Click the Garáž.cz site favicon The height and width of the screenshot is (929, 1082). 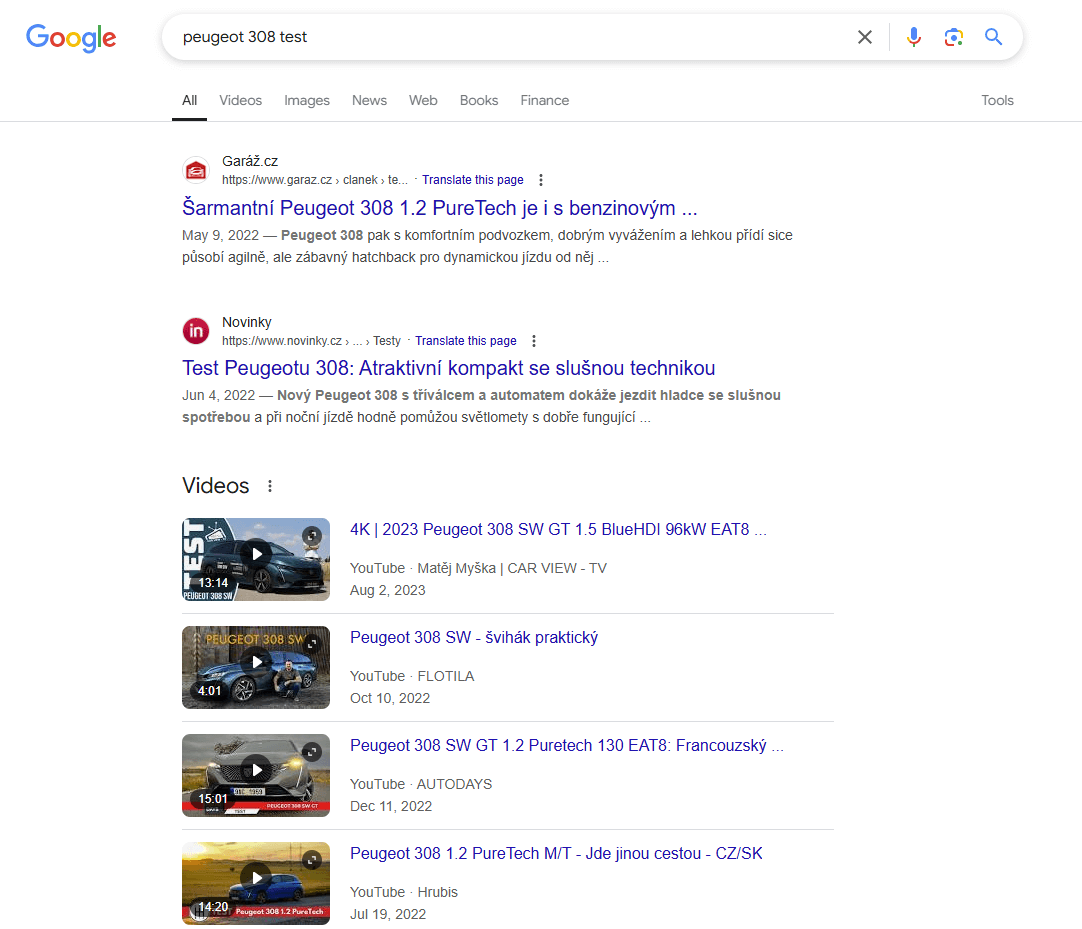(x=196, y=171)
